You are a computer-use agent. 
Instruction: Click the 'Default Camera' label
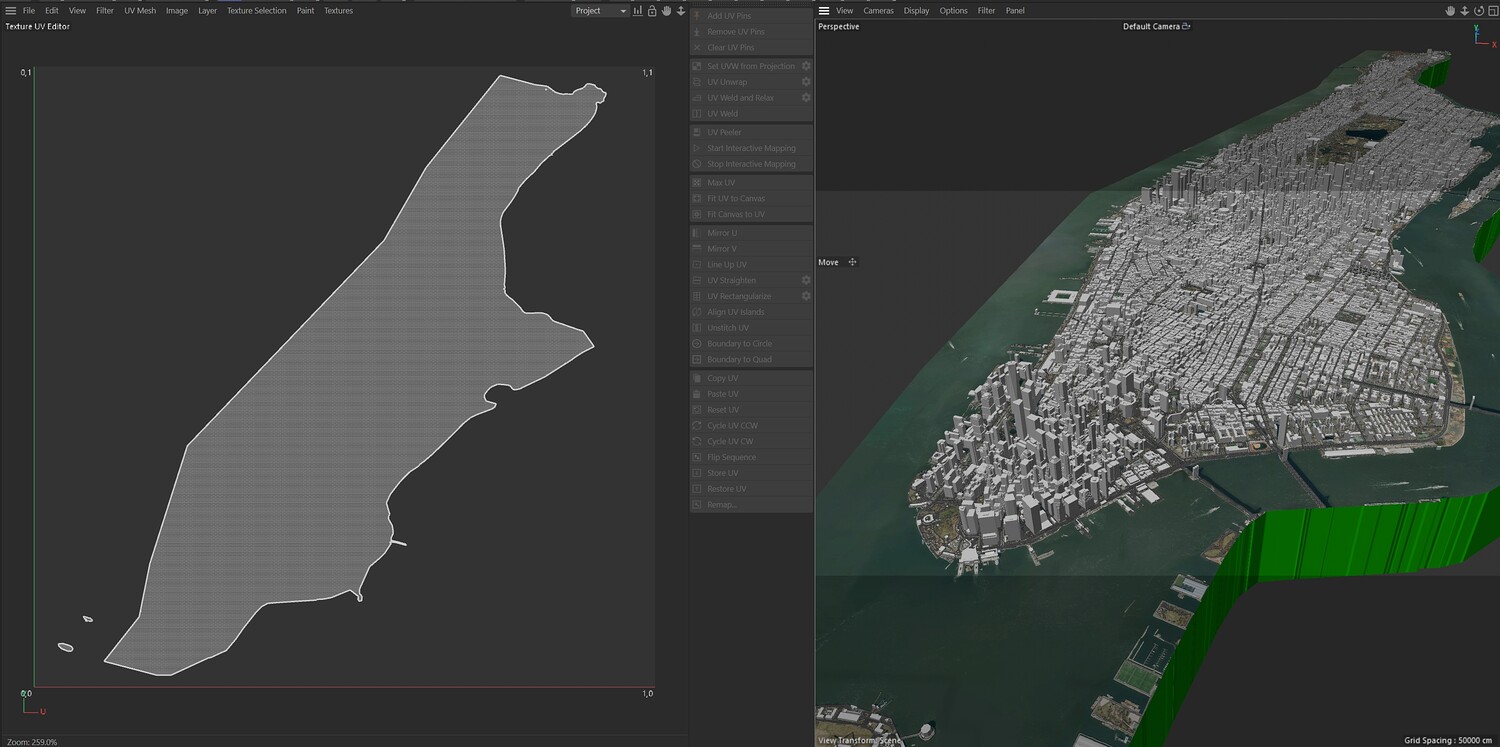[1151, 27]
